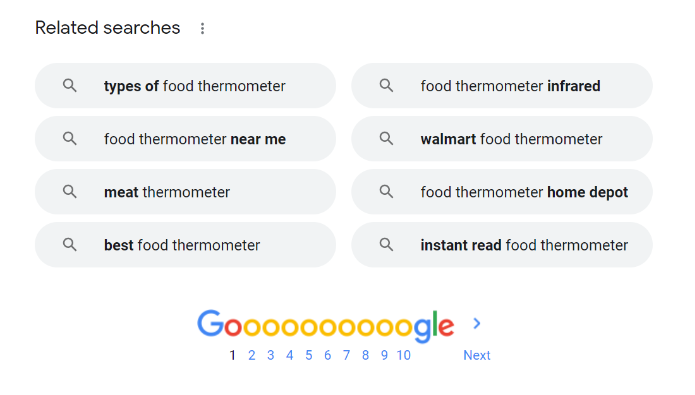The height and width of the screenshot is (395, 695).
Task: Click the Next link
Action: [x=476, y=355]
